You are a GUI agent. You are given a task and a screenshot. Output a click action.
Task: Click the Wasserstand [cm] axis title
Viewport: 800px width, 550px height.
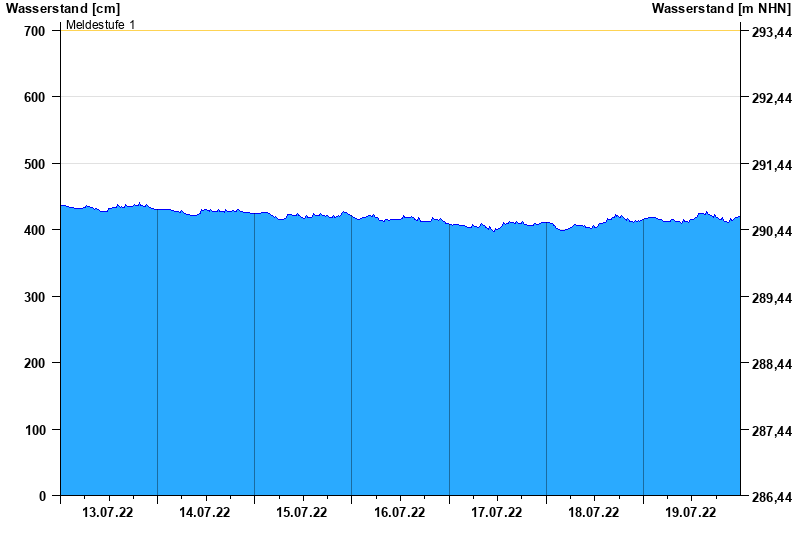[63, 8]
